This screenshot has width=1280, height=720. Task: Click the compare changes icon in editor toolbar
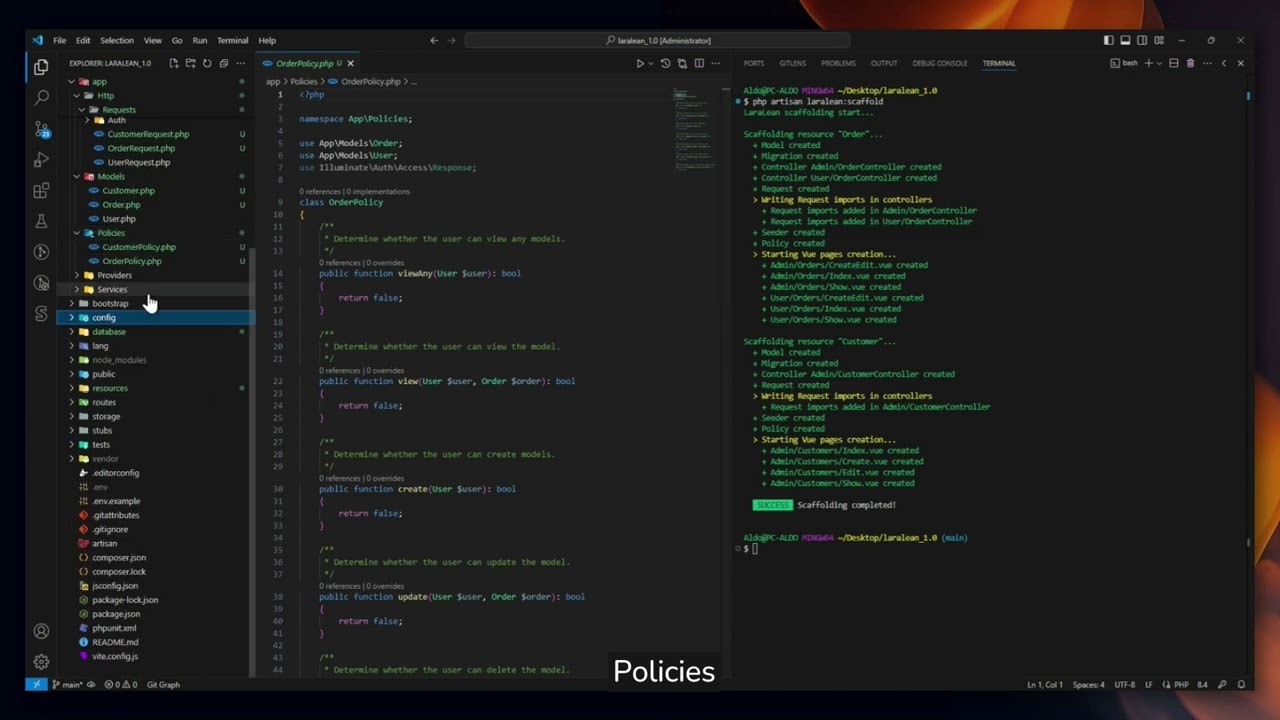pos(682,64)
